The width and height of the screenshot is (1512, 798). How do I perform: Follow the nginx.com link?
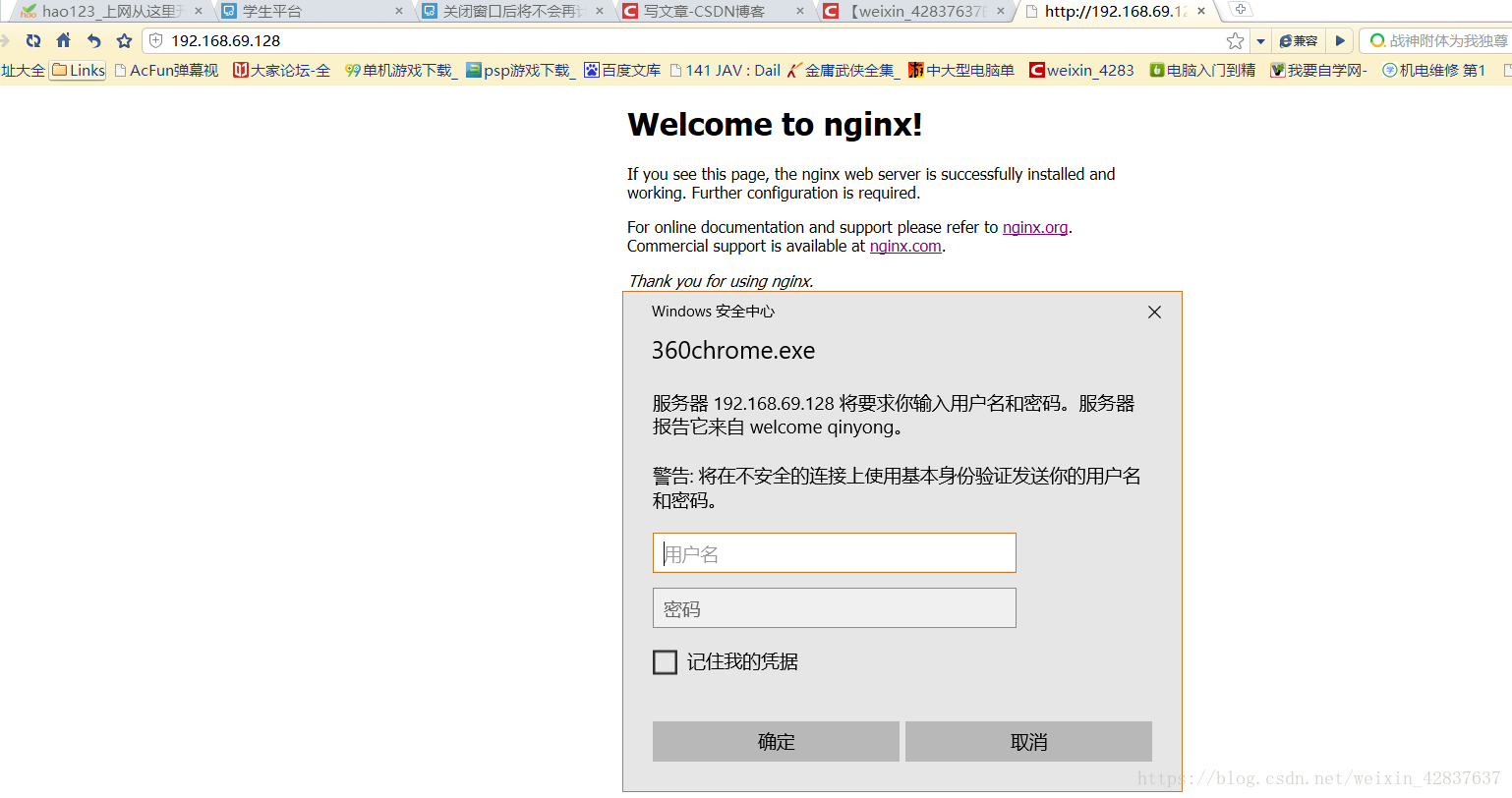905,246
